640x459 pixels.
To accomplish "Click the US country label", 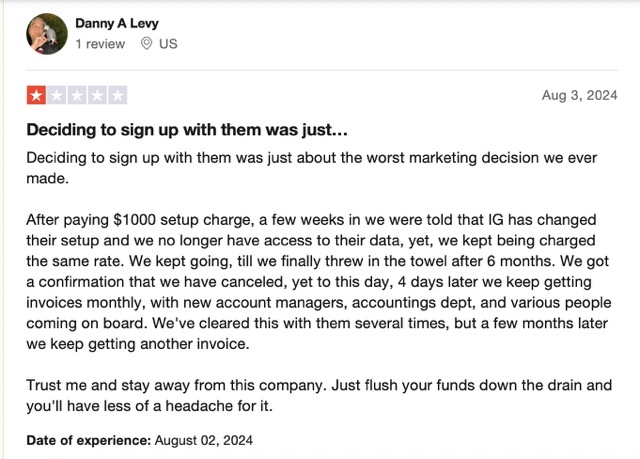I will pyautogui.click(x=168, y=44).
